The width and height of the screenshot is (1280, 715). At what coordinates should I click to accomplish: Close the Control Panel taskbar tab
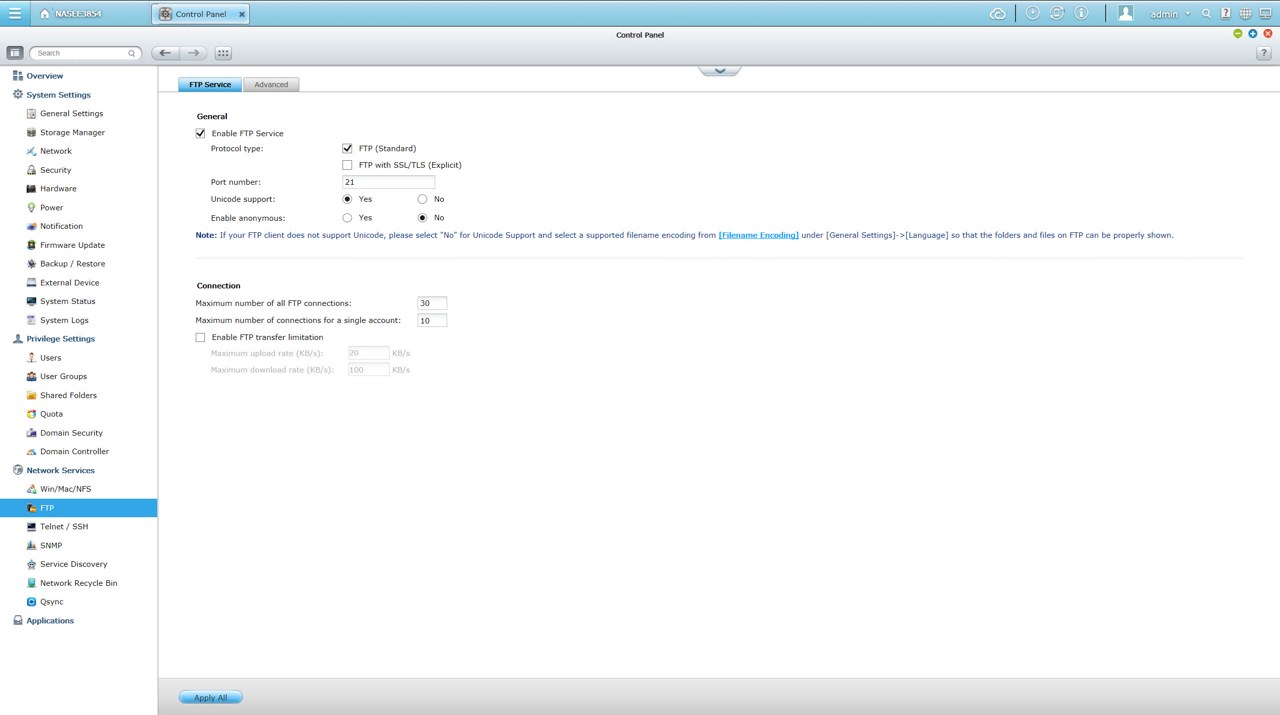[242, 14]
